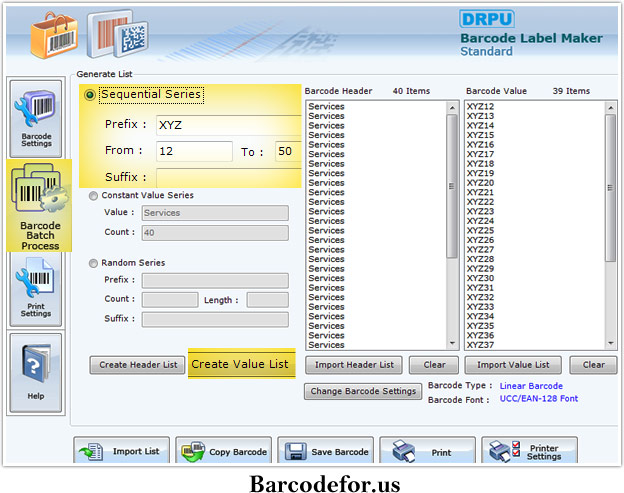Click the Random Series Count field
624x493 pixels.
170,300
